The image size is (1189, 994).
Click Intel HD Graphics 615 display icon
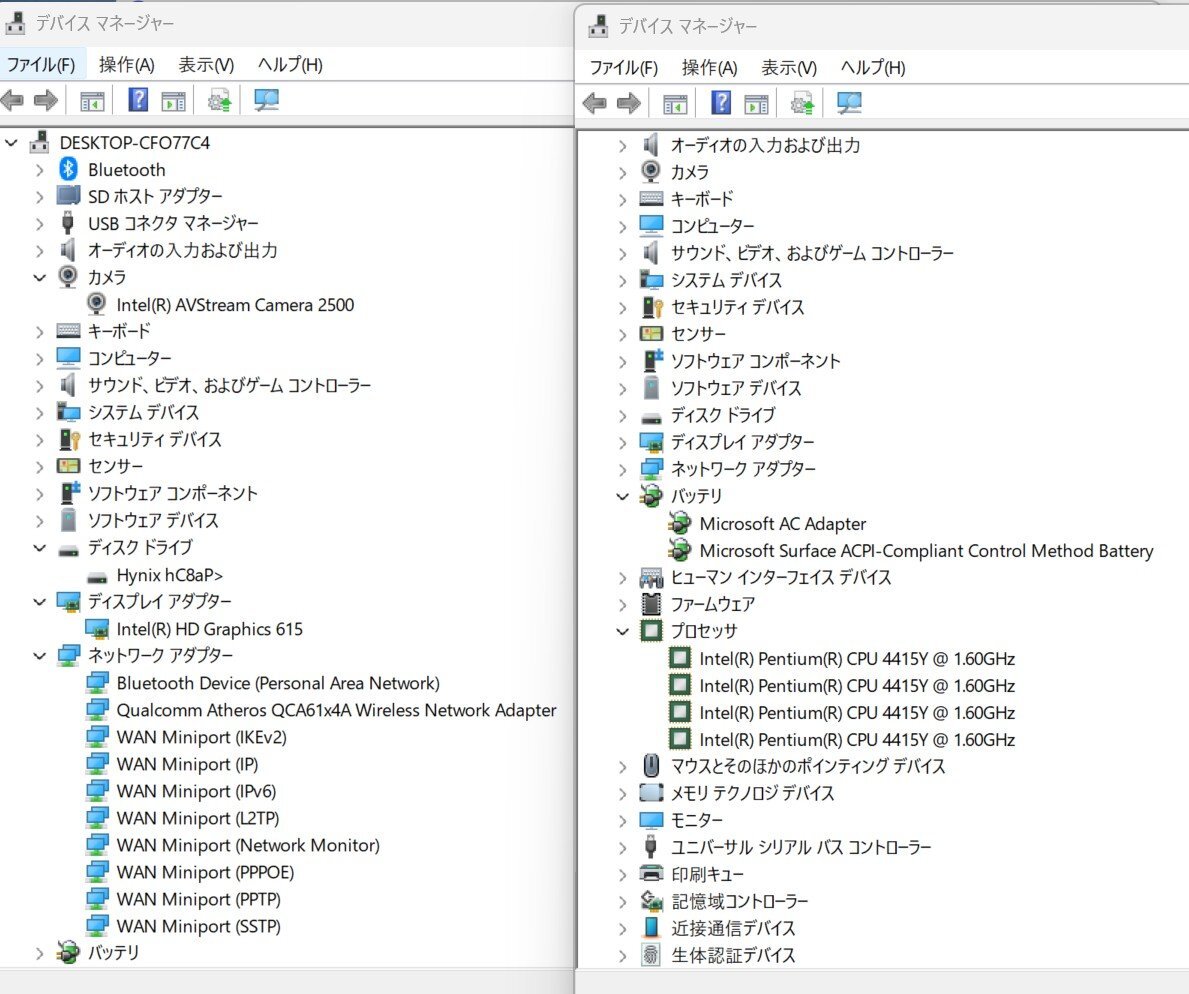[97, 629]
